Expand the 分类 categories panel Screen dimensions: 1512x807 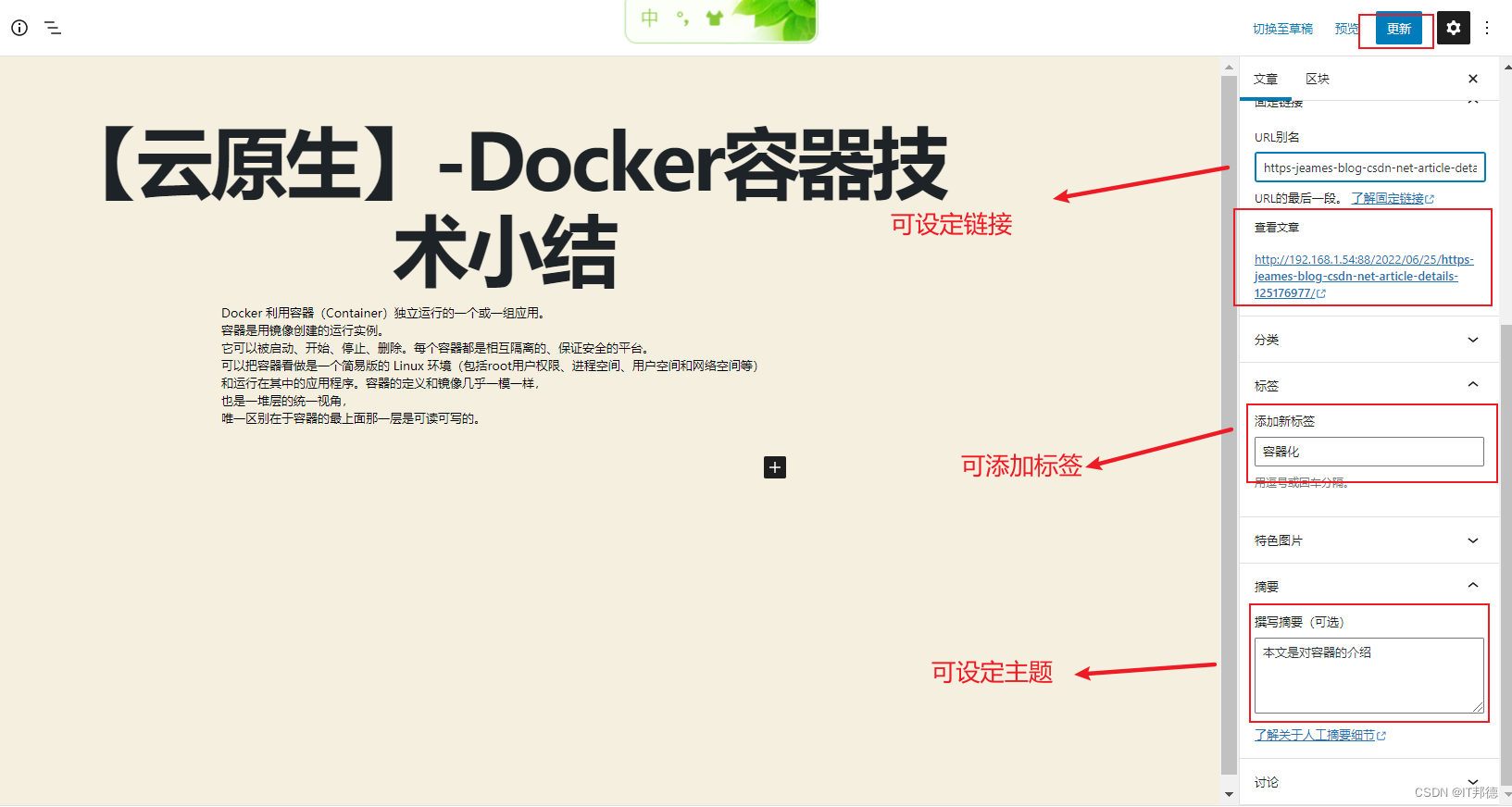coord(1368,340)
